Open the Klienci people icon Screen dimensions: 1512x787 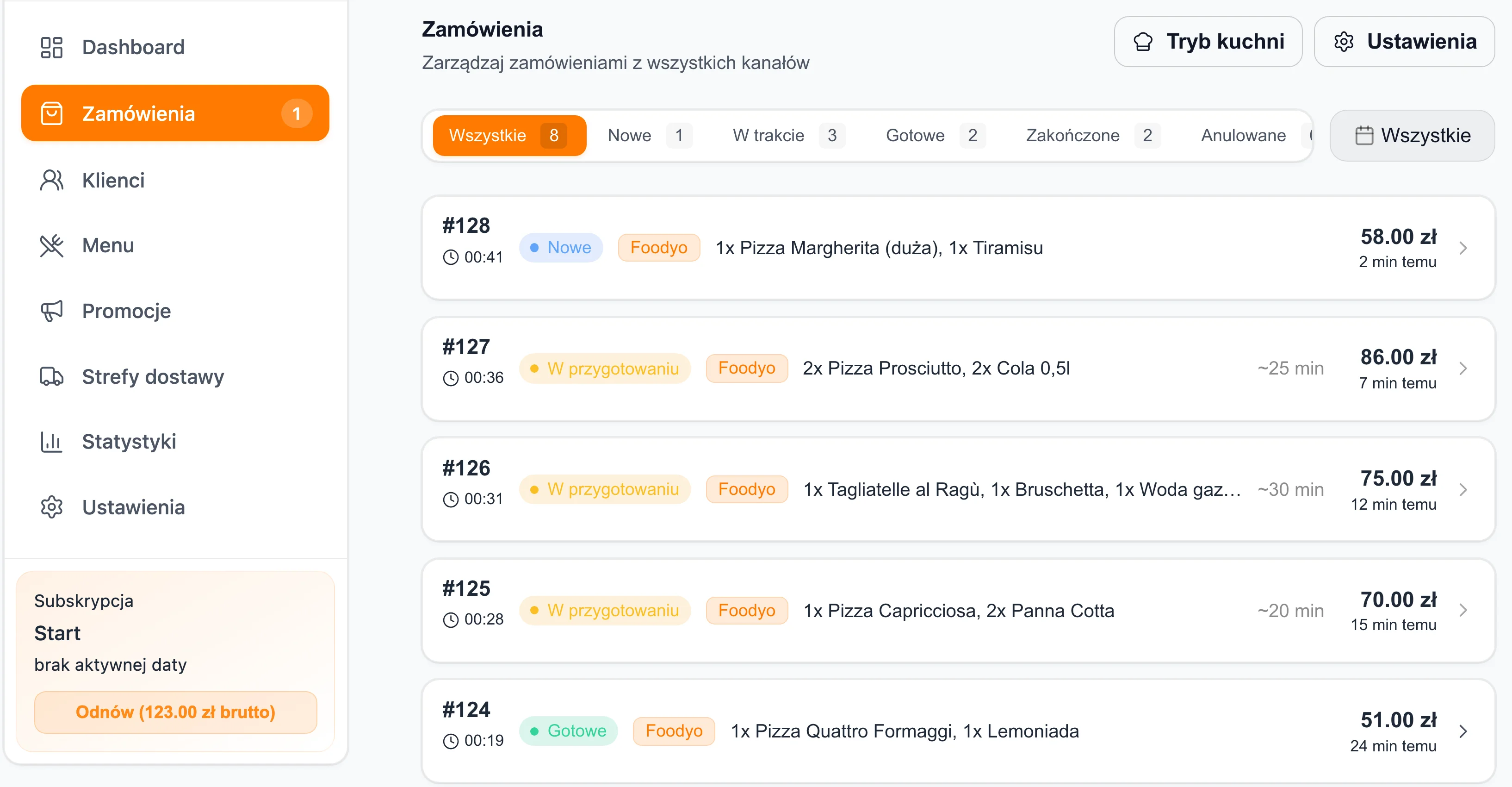tap(52, 180)
